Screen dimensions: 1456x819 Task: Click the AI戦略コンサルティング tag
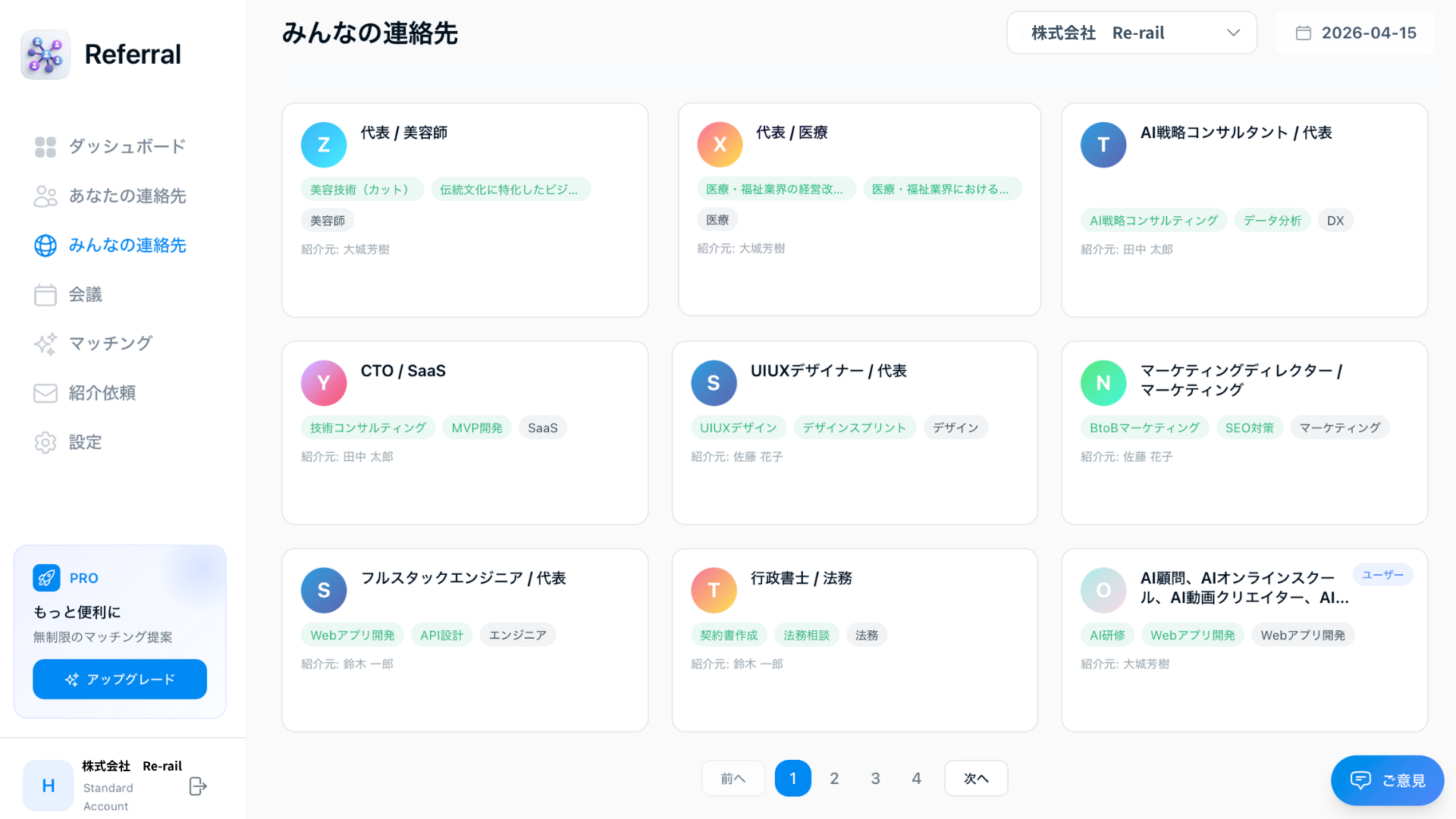[1153, 221]
